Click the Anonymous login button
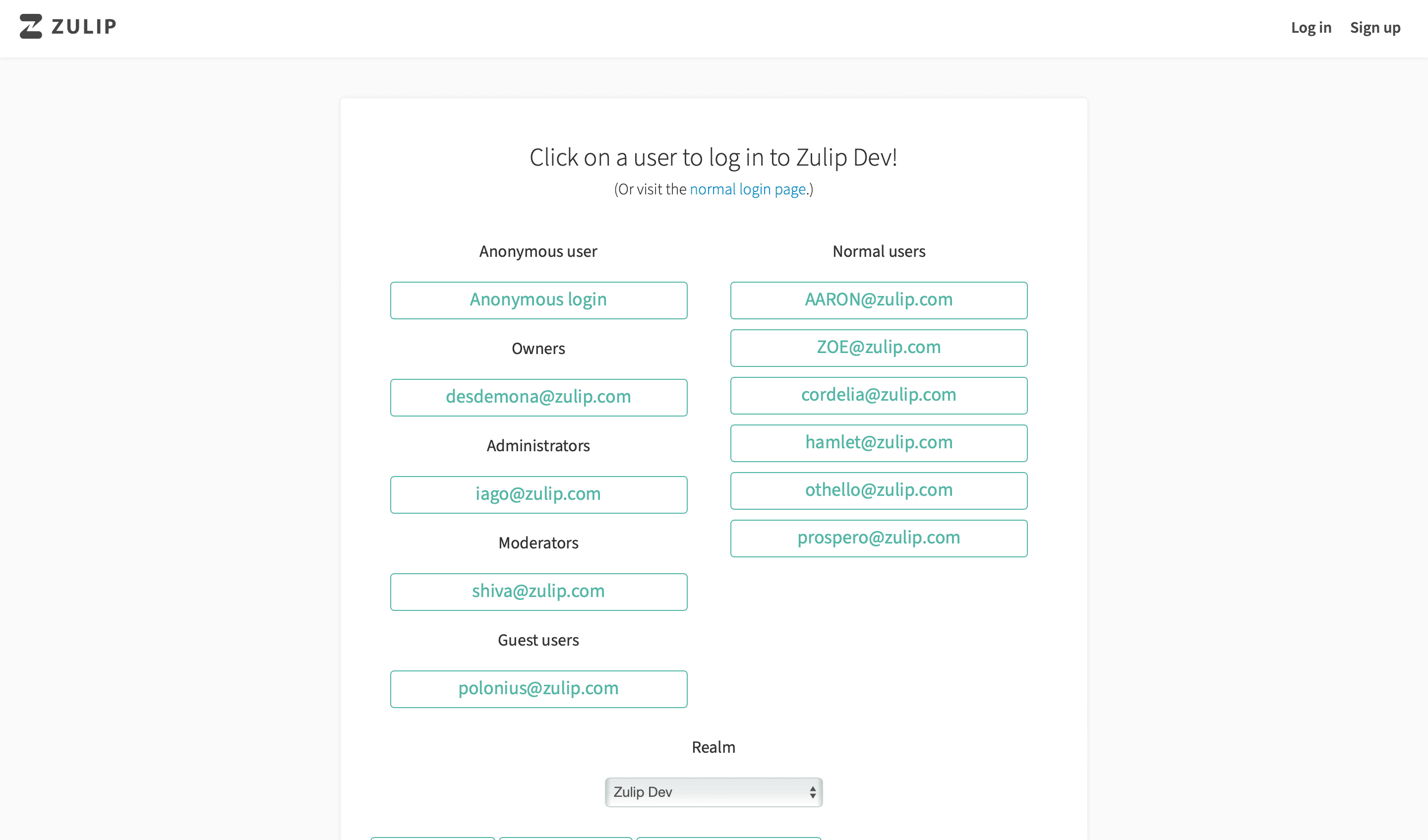Viewport: 1428px width, 840px height. point(538,299)
